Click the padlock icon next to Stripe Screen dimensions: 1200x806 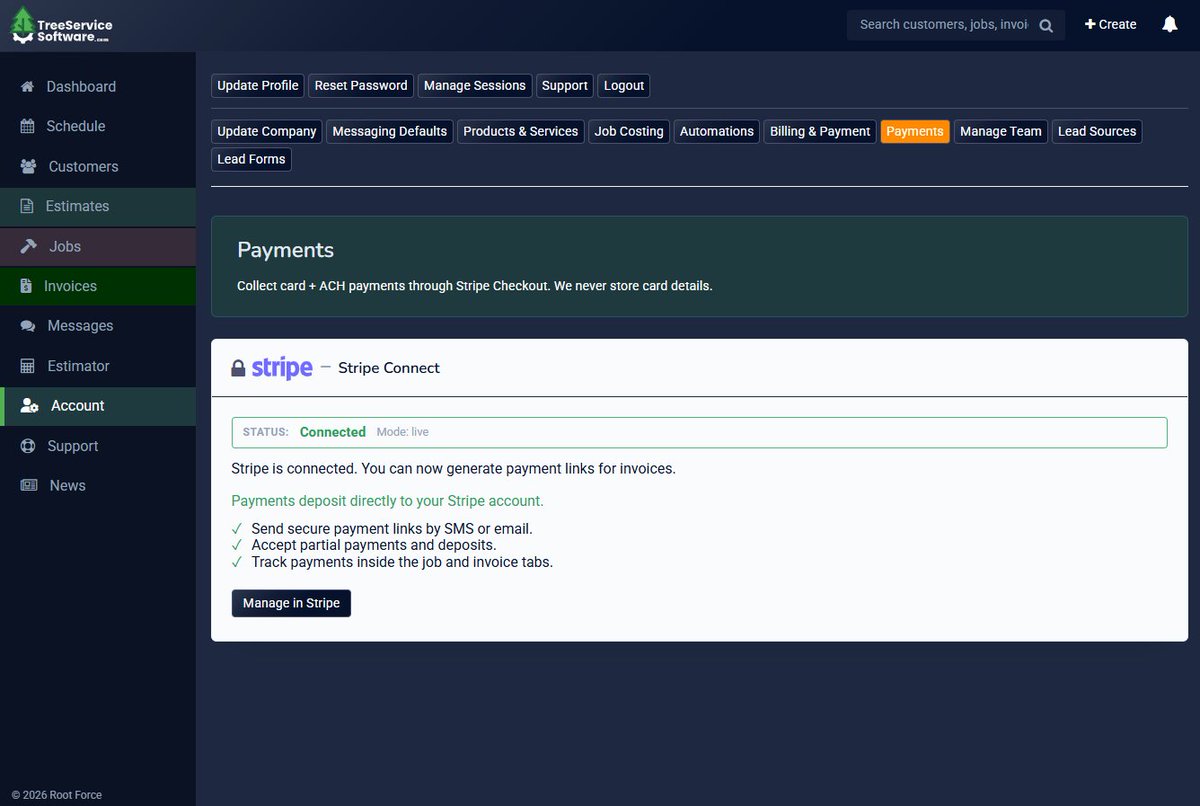[238, 368]
